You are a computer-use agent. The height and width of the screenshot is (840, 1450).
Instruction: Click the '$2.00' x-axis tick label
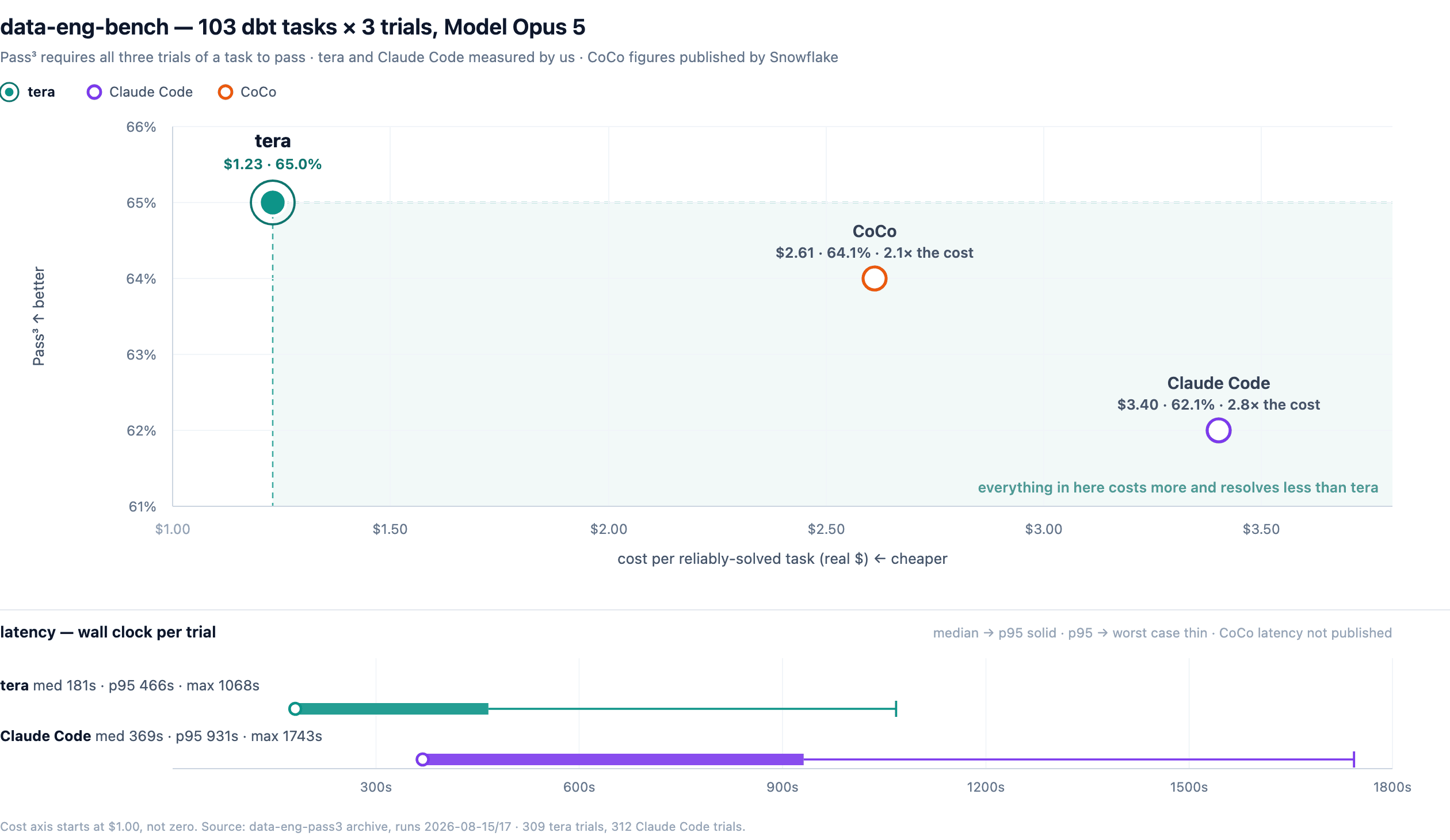click(609, 529)
